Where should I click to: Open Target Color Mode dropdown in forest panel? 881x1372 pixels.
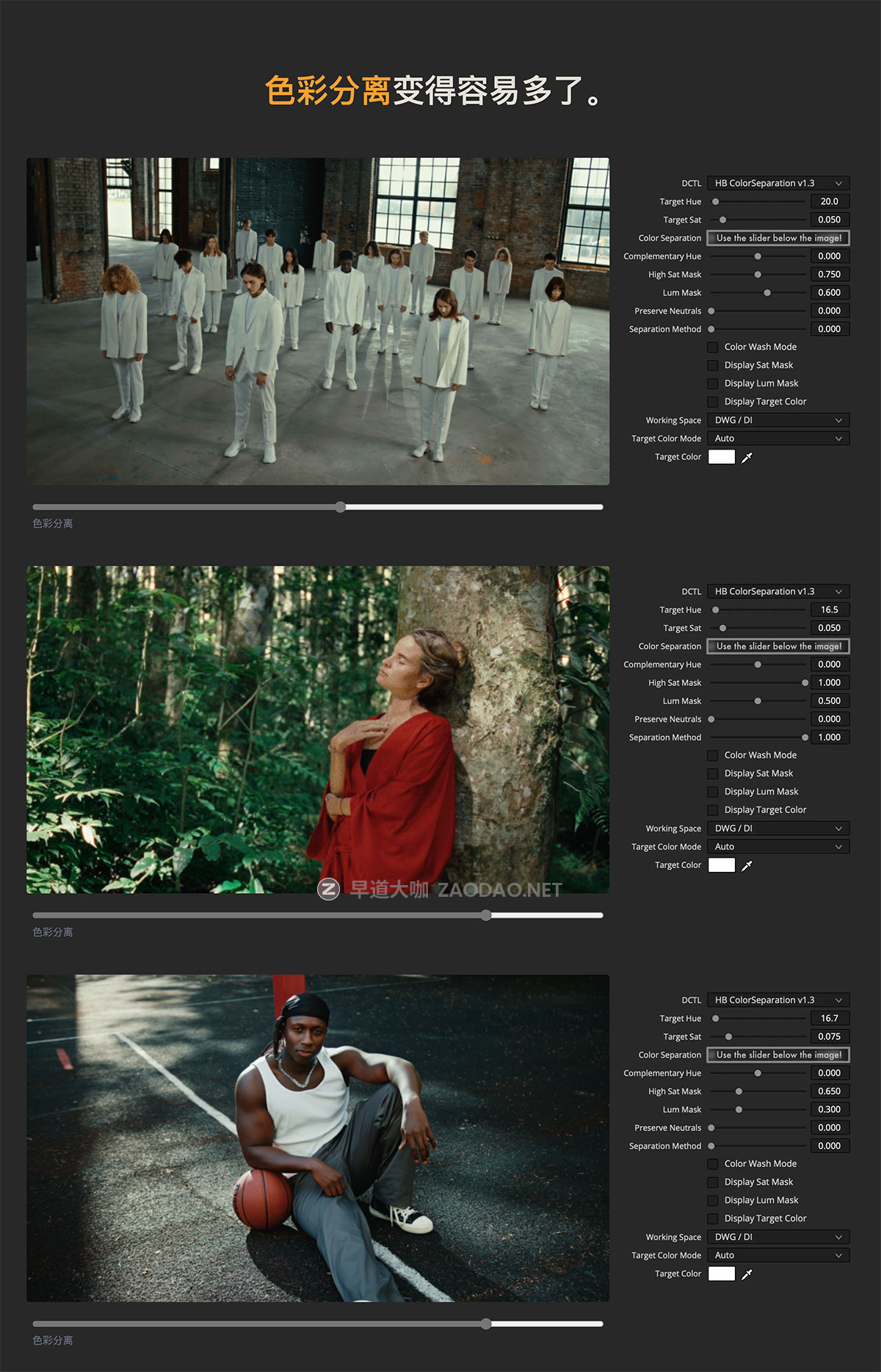tap(778, 847)
